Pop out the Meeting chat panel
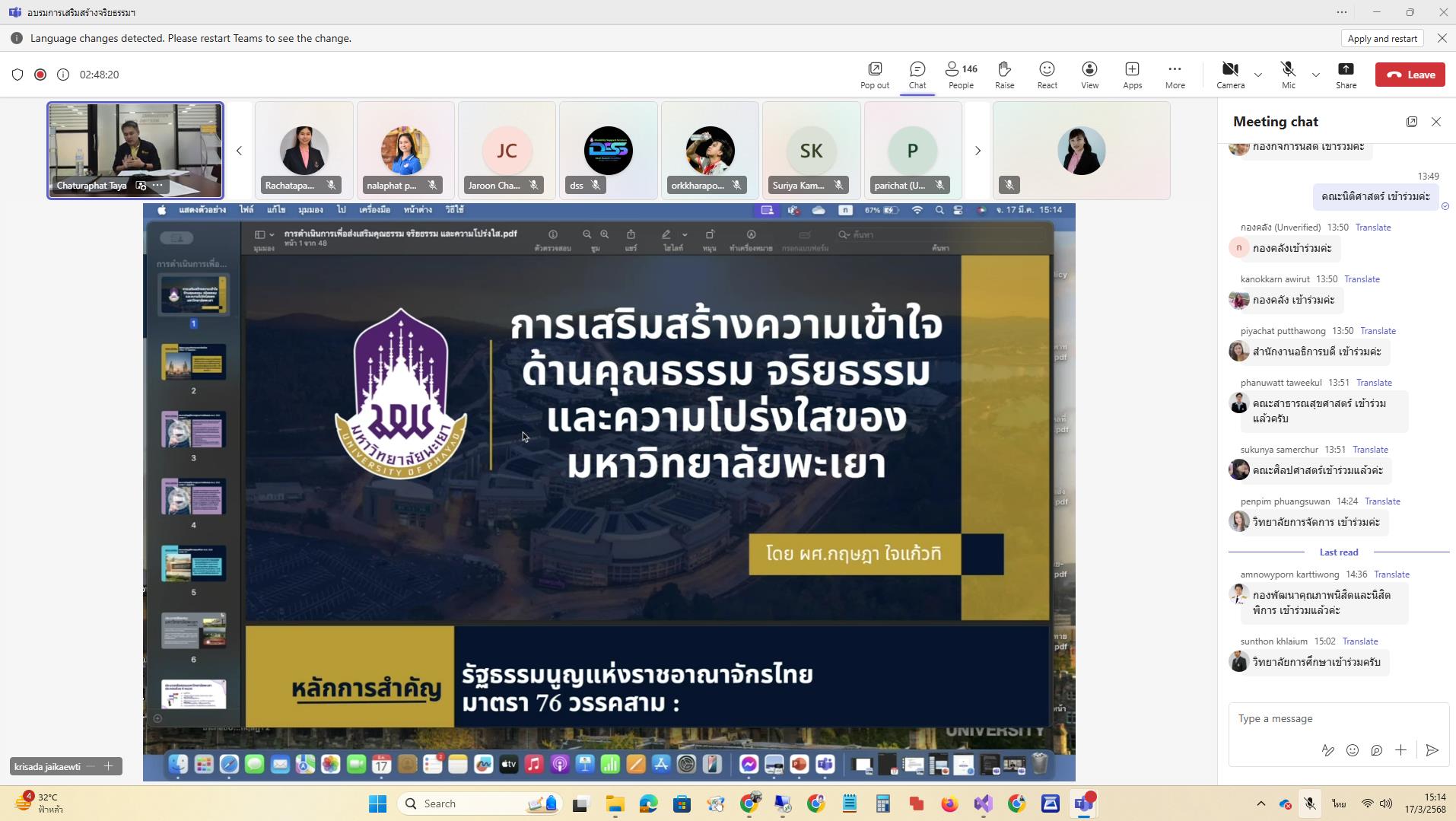This screenshot has width=1456, height=821. [x=1412, y=122]
